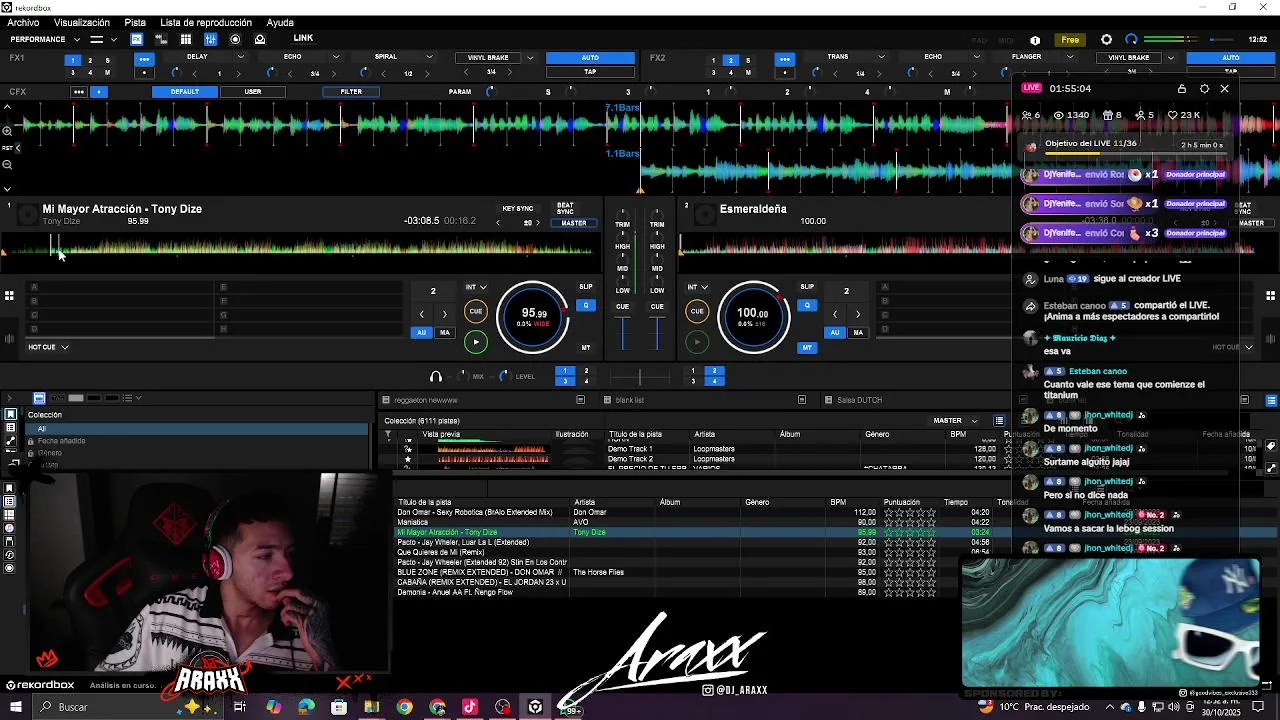
Task: Click deck 1 CUE button
Action: pyautogui.click(x=476, y=312)
